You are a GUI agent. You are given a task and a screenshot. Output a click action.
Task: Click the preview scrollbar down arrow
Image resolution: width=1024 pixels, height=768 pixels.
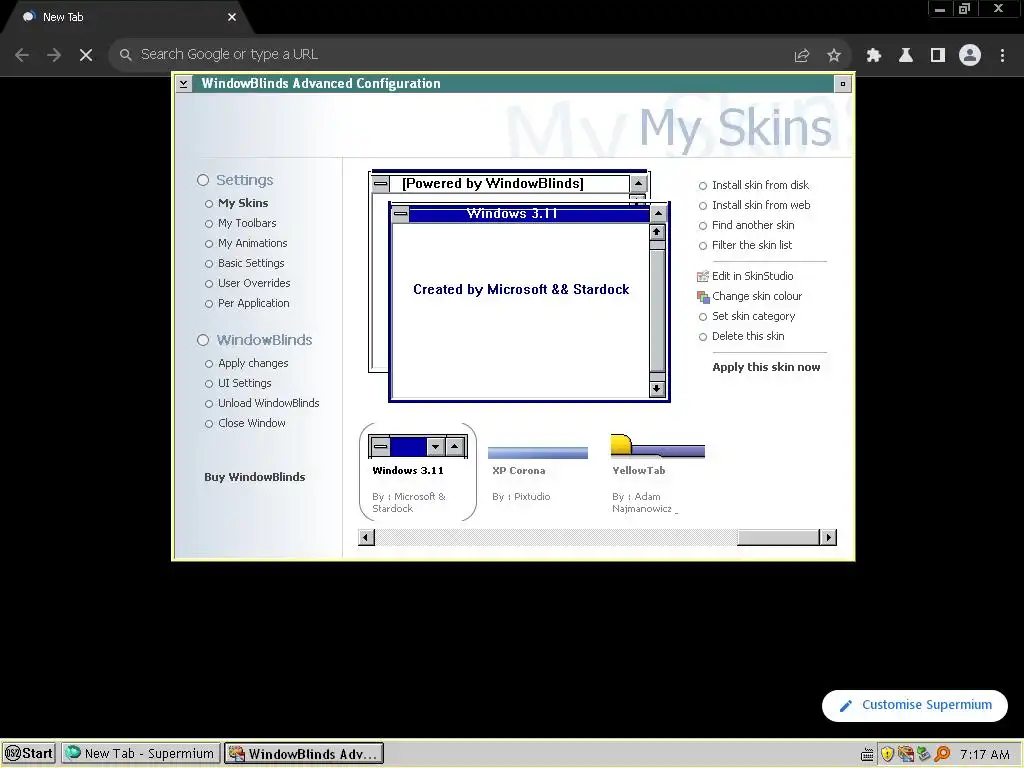point(657,389)
